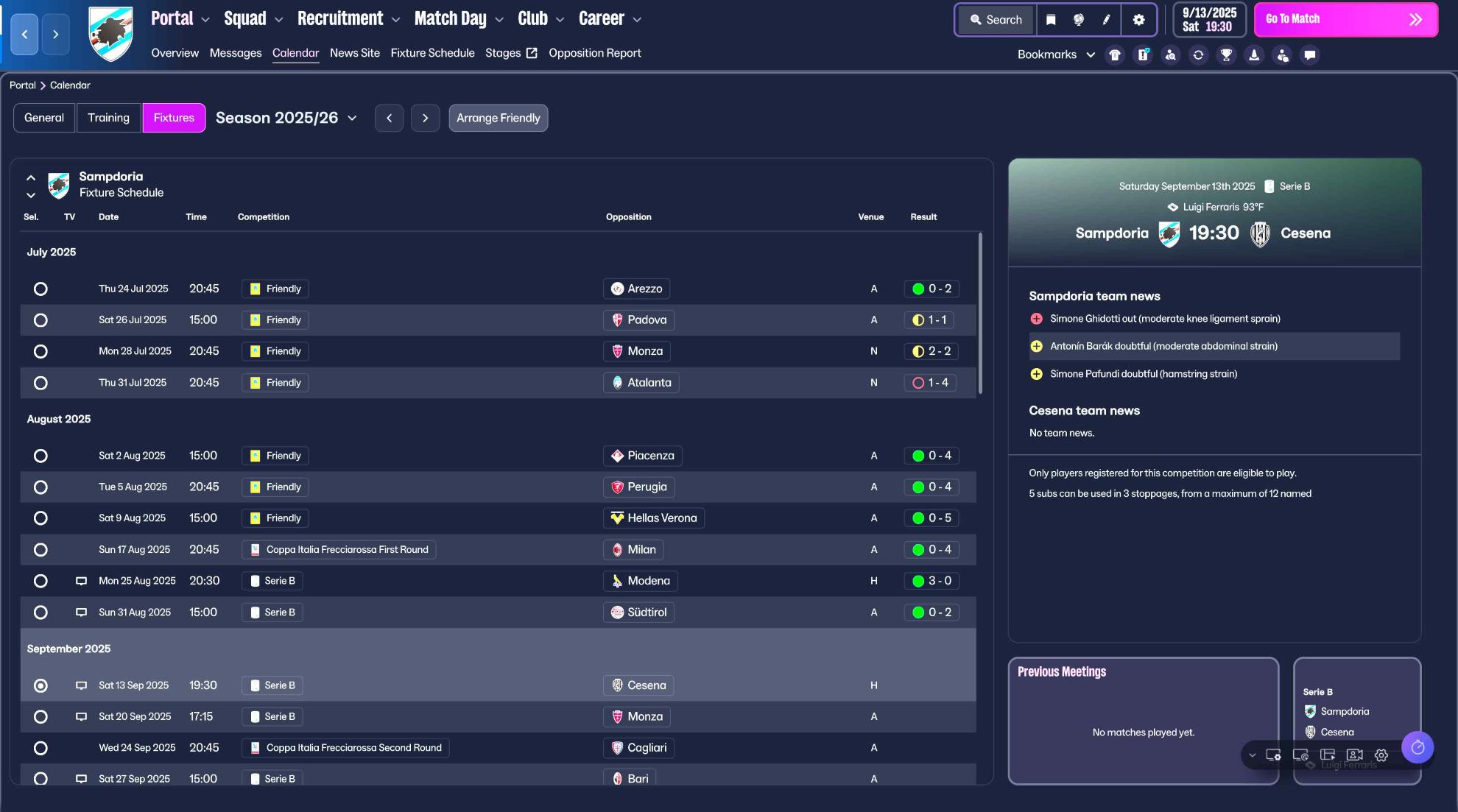The width and height of the screenshot is (1458, 812).
Task: Click the Arrange Friendly button
Action: coord(498,118)
